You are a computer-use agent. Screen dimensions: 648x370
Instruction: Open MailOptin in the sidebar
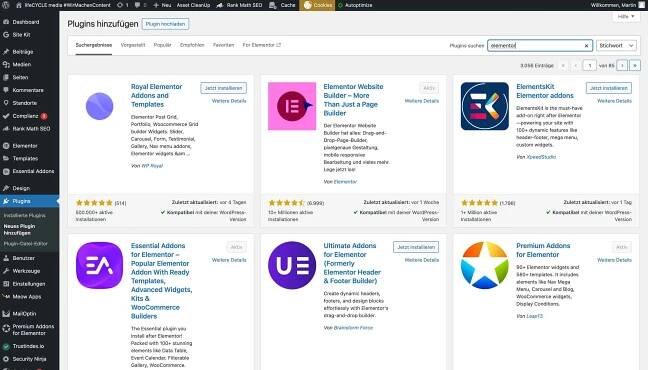24,314
